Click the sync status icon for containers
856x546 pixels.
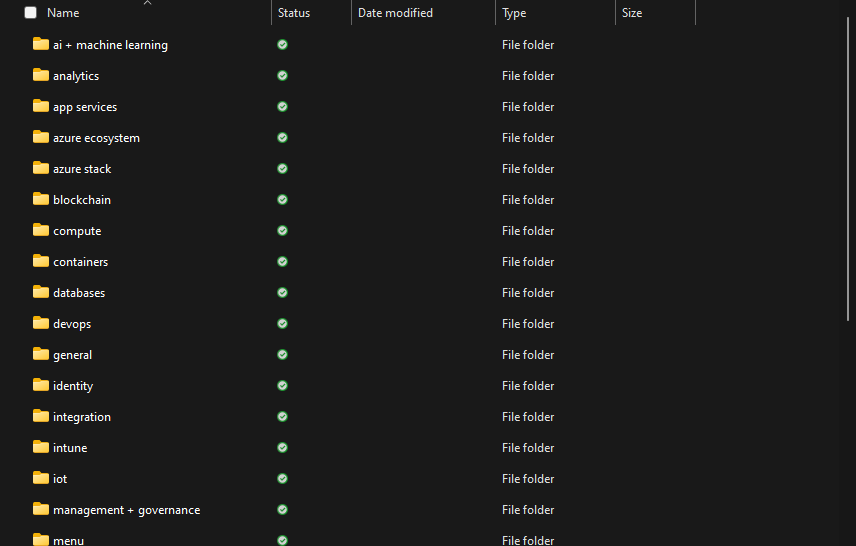(x=282, y=262)
